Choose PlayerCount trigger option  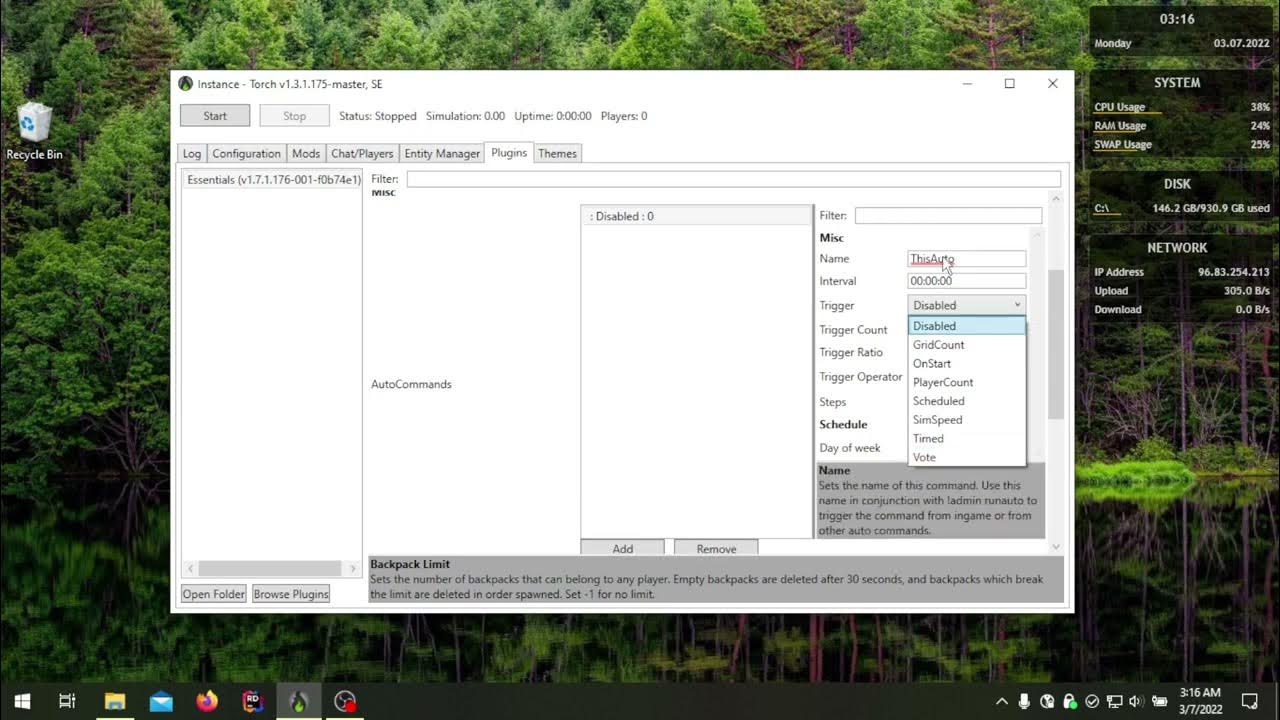point(966,382)
